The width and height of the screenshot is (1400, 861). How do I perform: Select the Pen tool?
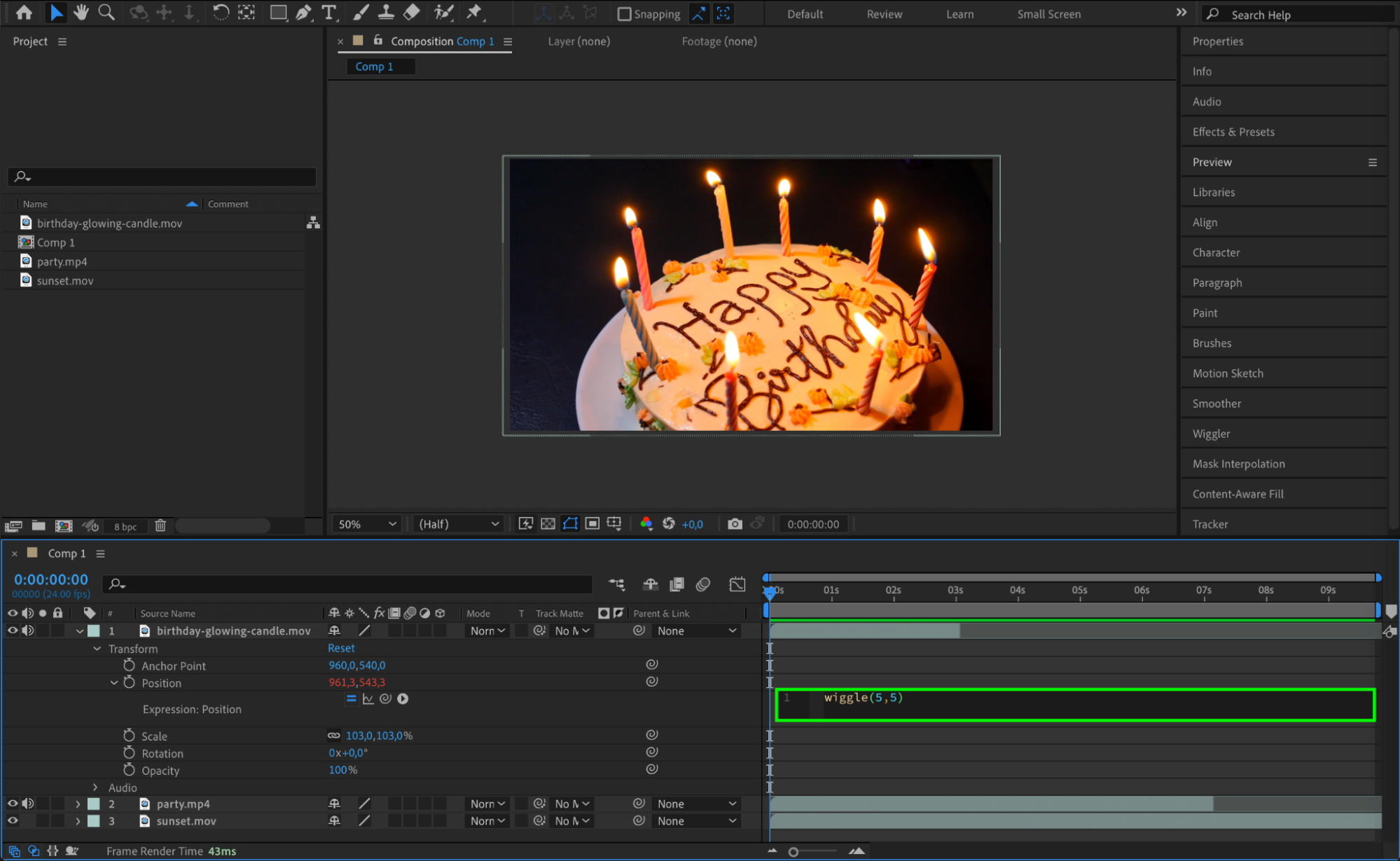pyautogui.click(x=303, y=12)
